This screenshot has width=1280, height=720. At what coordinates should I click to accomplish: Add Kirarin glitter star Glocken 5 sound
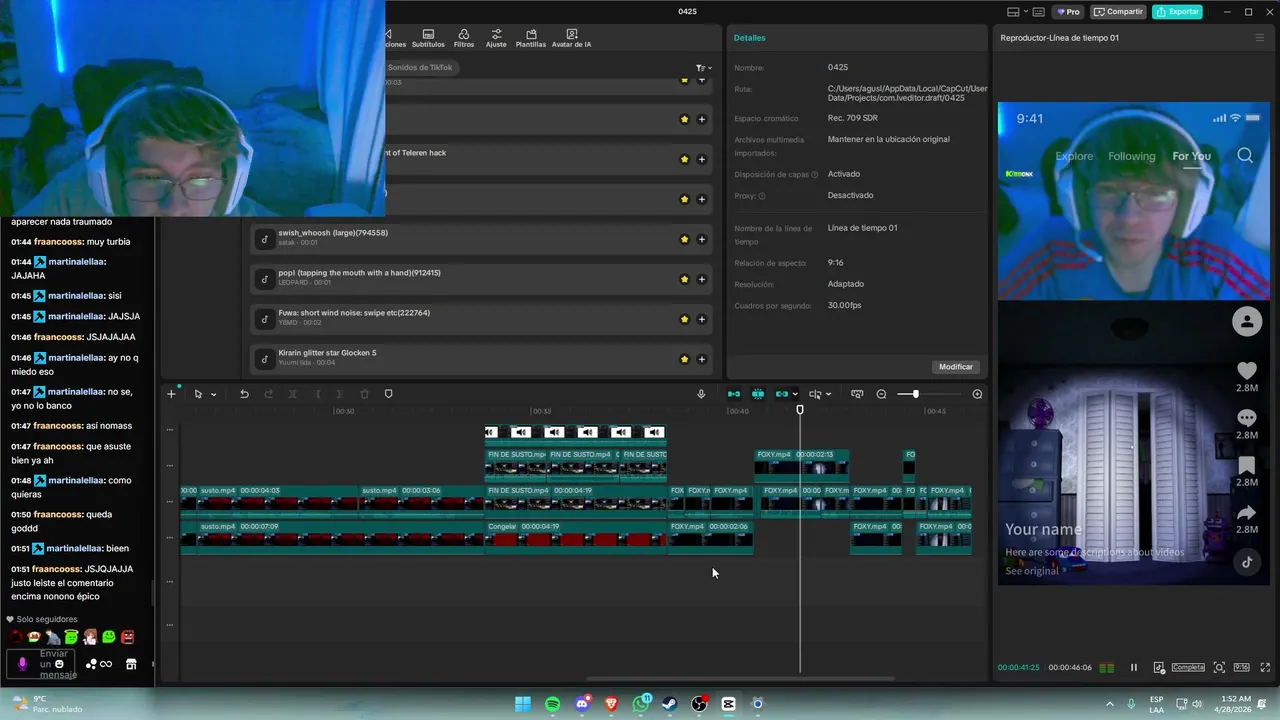(702, 359)
